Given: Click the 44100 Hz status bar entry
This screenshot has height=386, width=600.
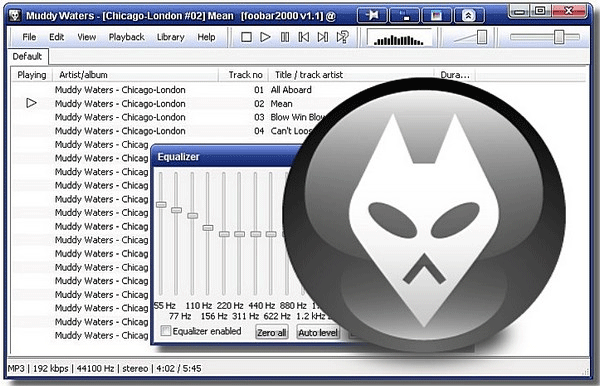Looking at the screenshot, I should point(95,368).
